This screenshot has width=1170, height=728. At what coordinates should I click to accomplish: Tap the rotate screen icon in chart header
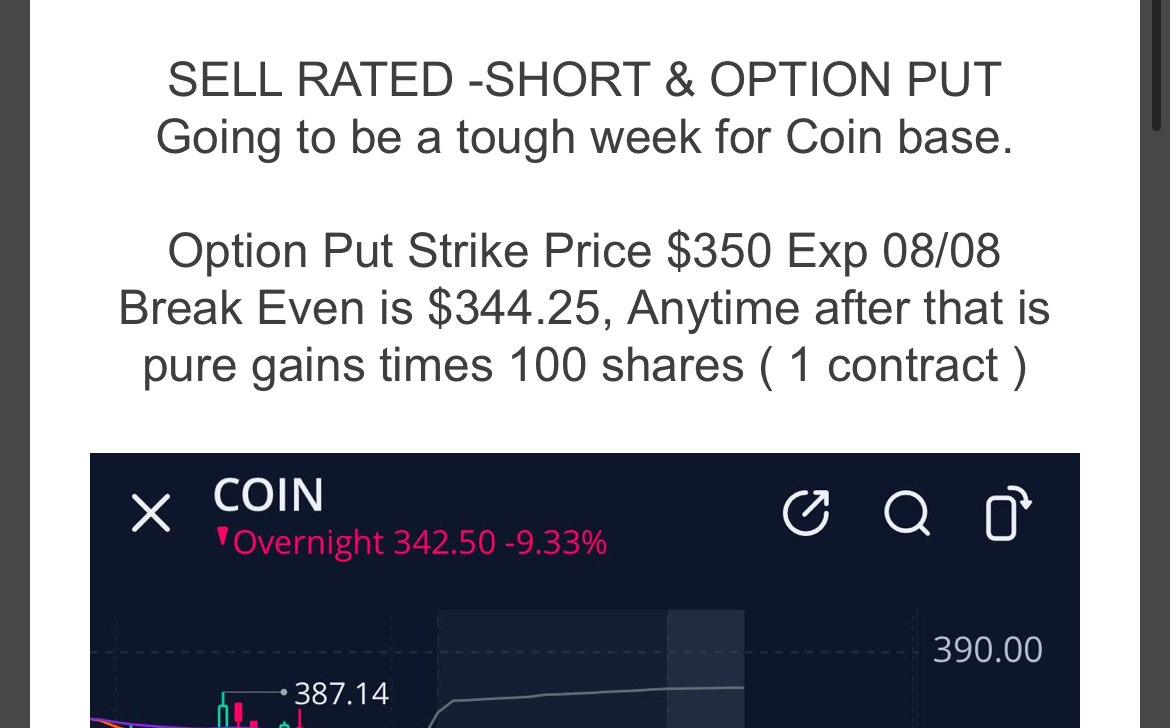[x=1007, y=512]
